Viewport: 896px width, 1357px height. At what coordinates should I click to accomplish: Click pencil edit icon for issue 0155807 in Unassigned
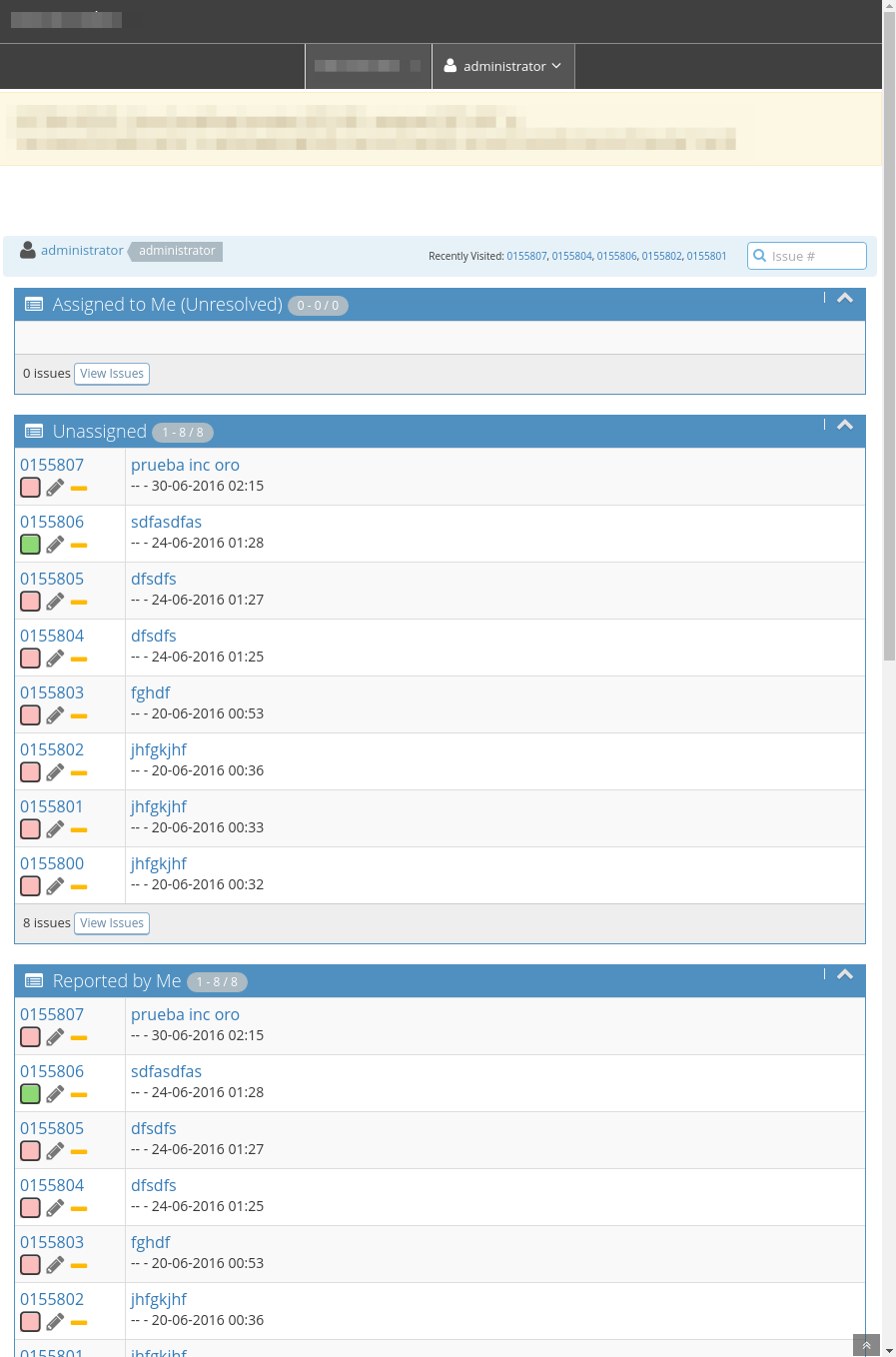pos(55,488)
